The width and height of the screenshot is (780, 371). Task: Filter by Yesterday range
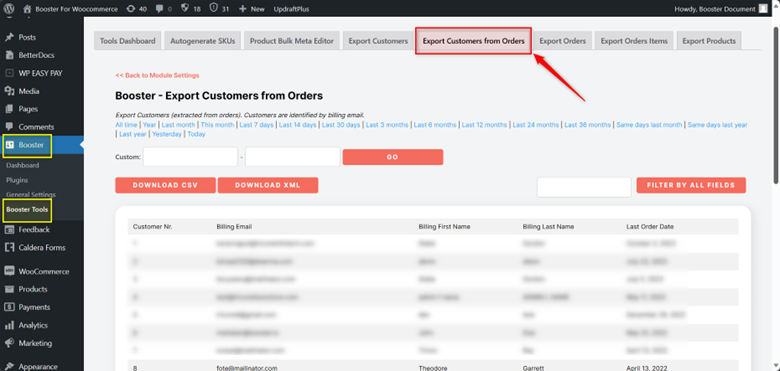tap(167, 134)
